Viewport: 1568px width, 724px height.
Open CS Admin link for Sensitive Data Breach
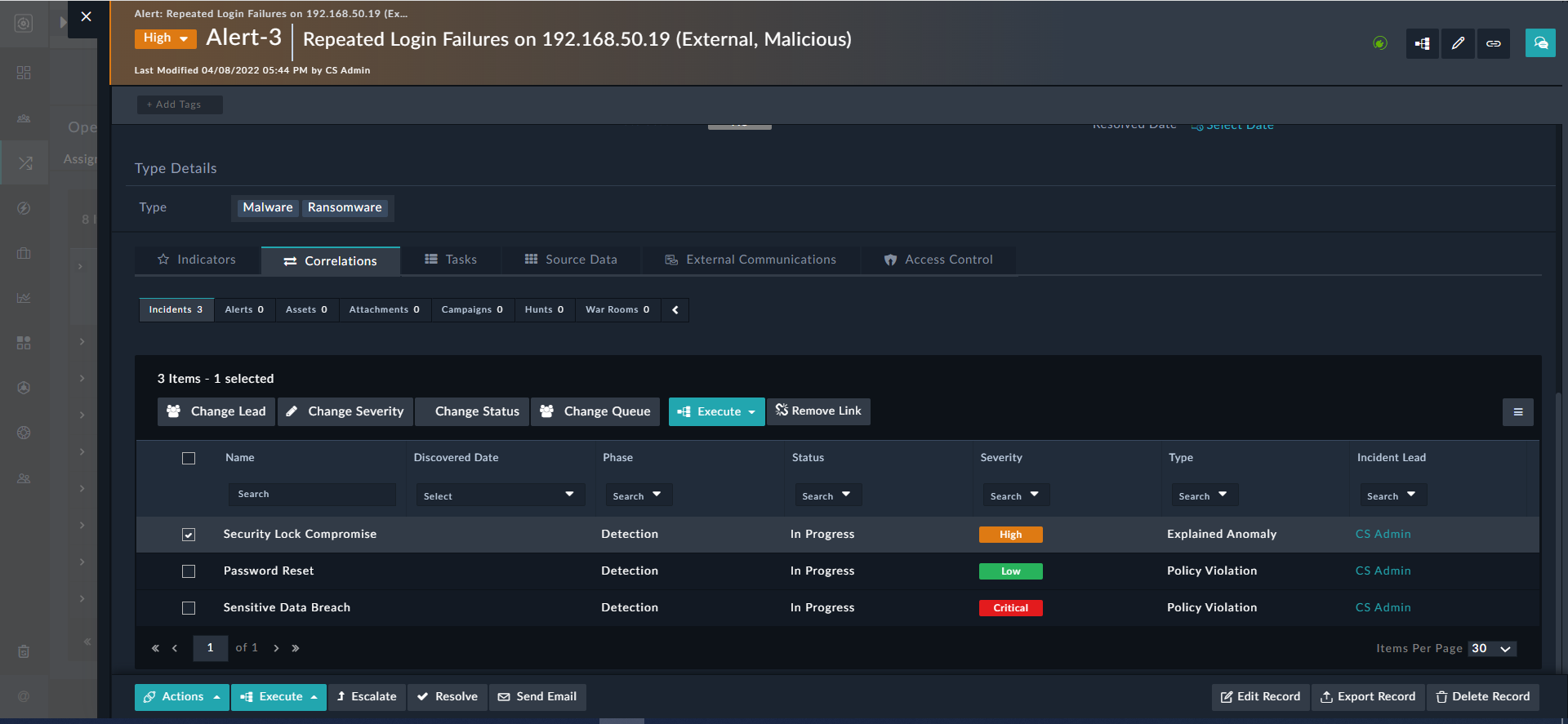coord(1383,607)
